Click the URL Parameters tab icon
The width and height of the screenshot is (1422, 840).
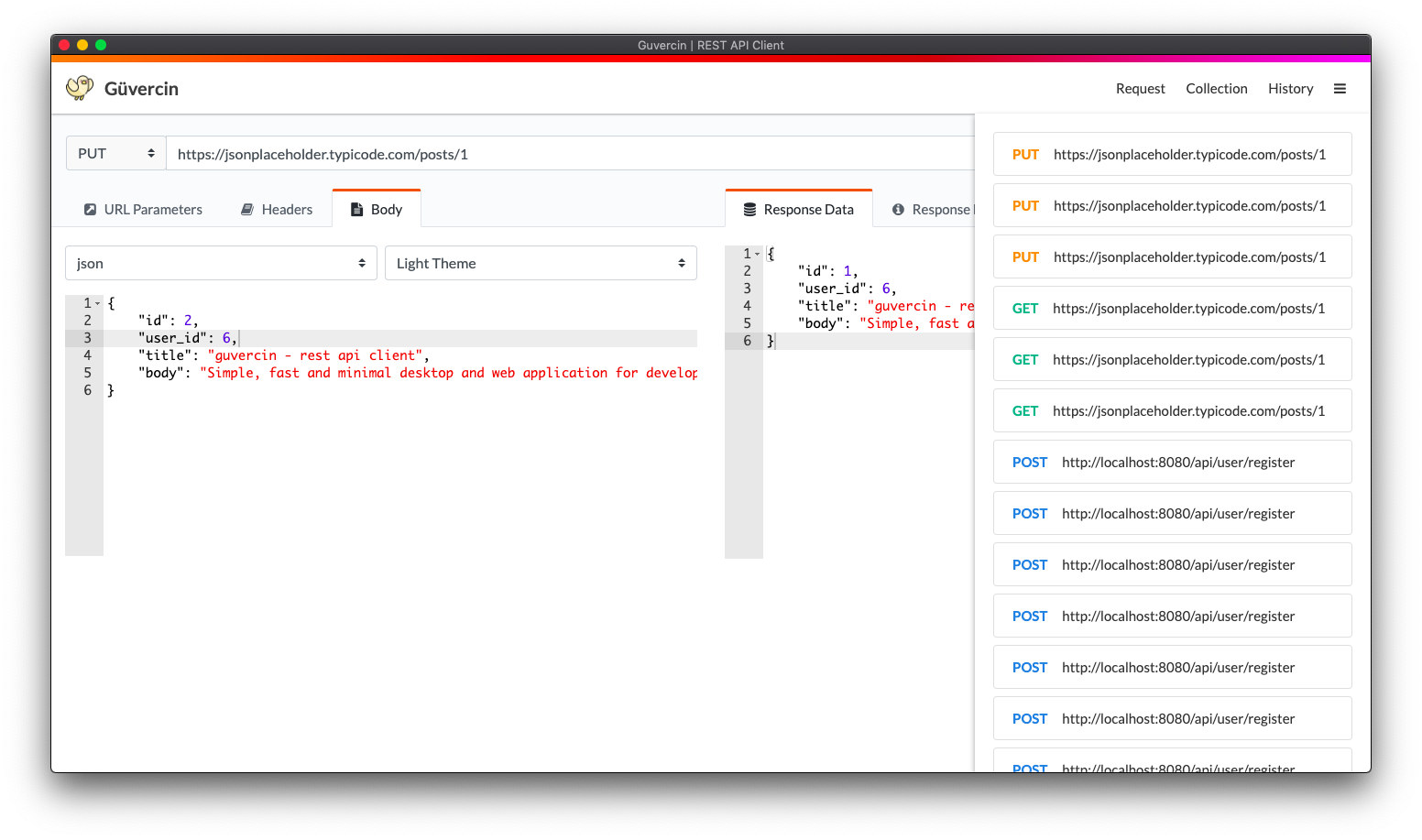tap(90, 210)
